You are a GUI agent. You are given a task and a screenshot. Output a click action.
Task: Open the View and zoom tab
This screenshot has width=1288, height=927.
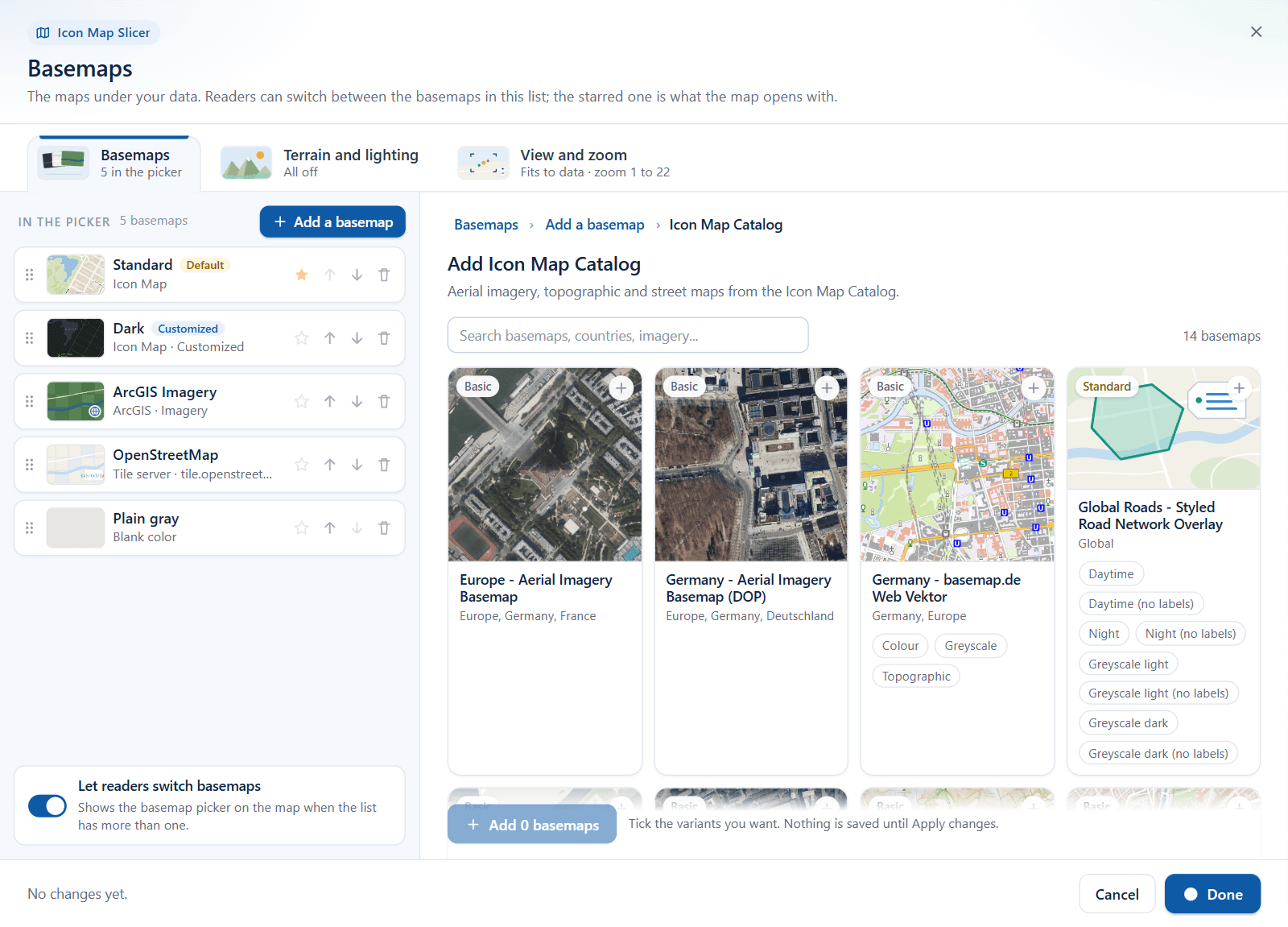[564, 163]
